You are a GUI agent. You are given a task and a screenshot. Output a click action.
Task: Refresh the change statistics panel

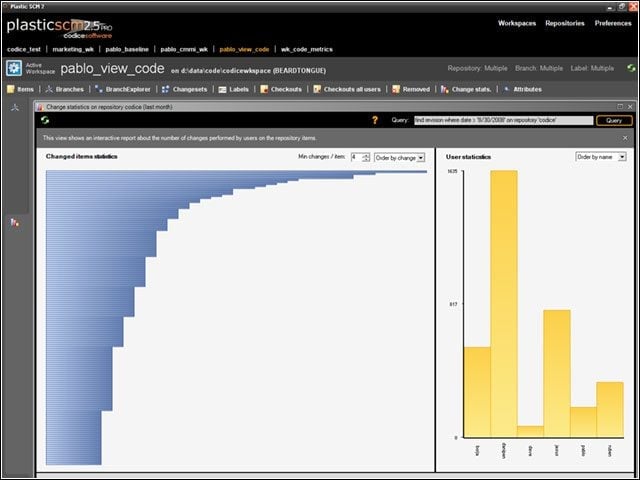coord(45,120)
